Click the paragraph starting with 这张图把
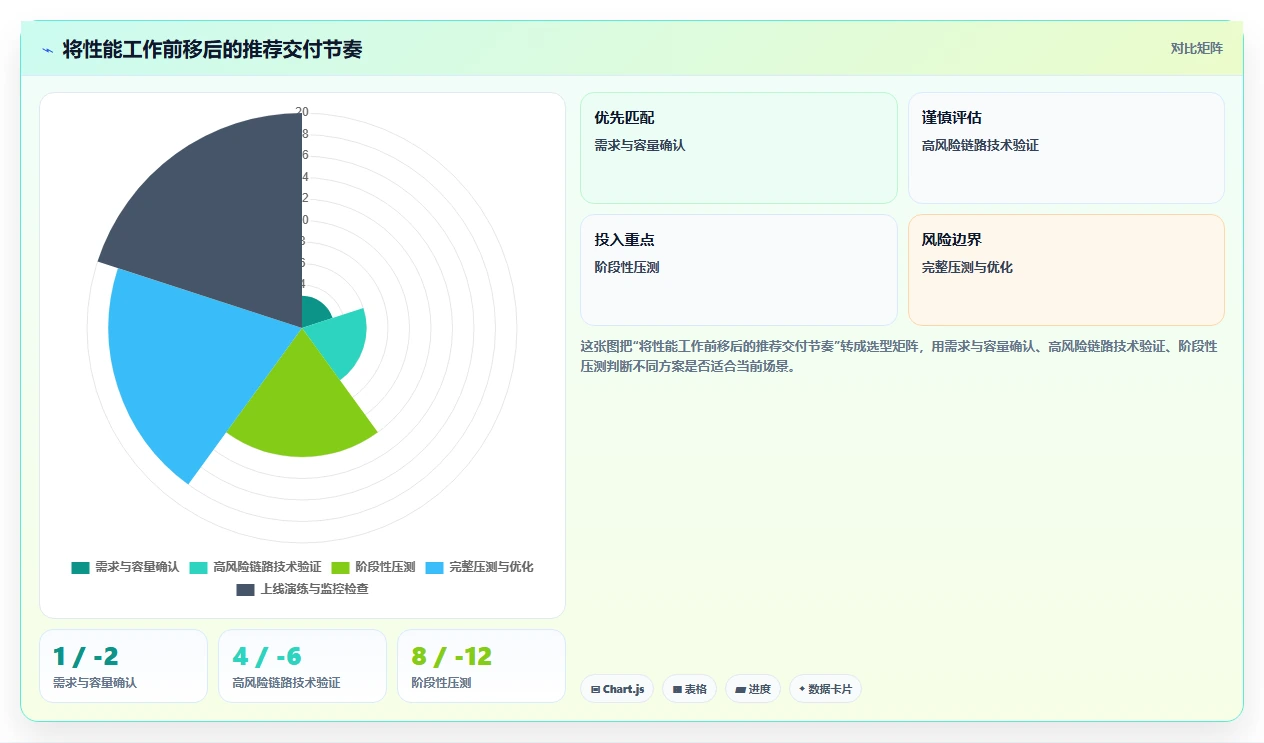1264x743 pixels. coord(899,356)
